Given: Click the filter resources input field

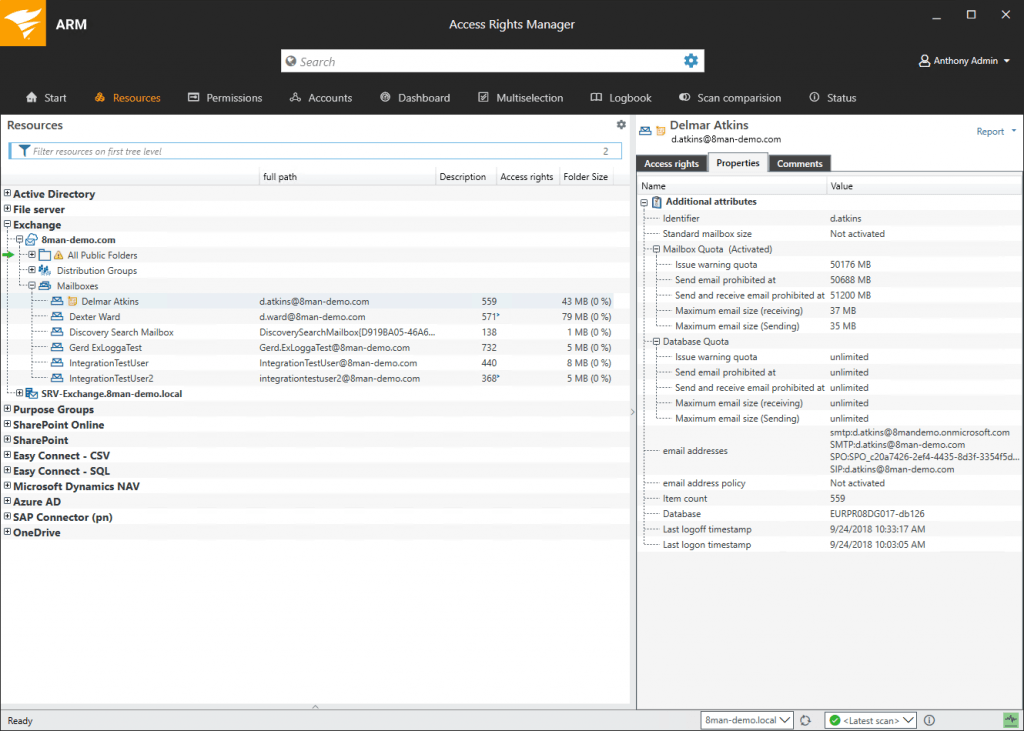Looking at the screenshot, I should click(x=315, y=151).
